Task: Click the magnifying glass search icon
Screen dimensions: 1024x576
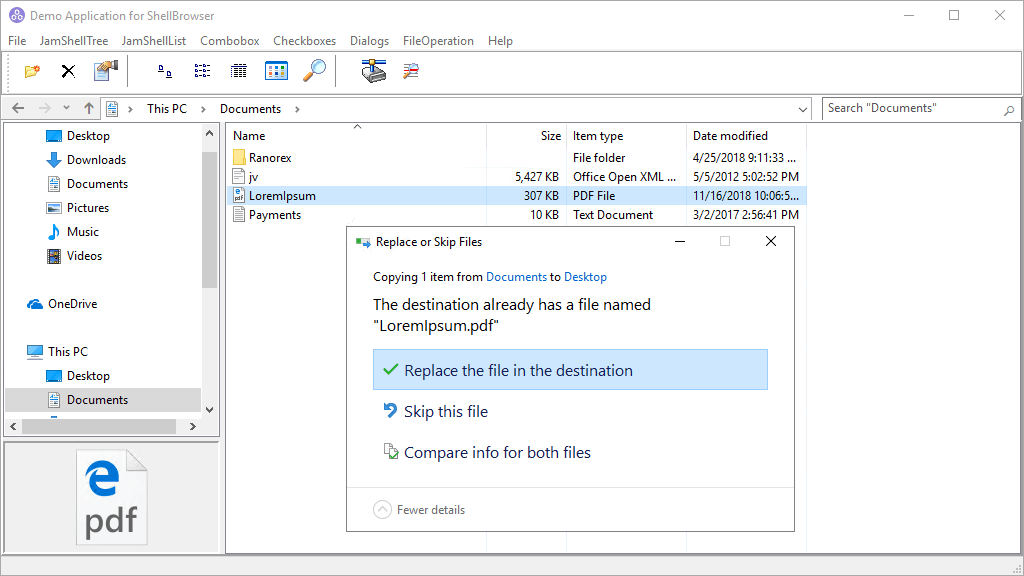Action: 314,71
